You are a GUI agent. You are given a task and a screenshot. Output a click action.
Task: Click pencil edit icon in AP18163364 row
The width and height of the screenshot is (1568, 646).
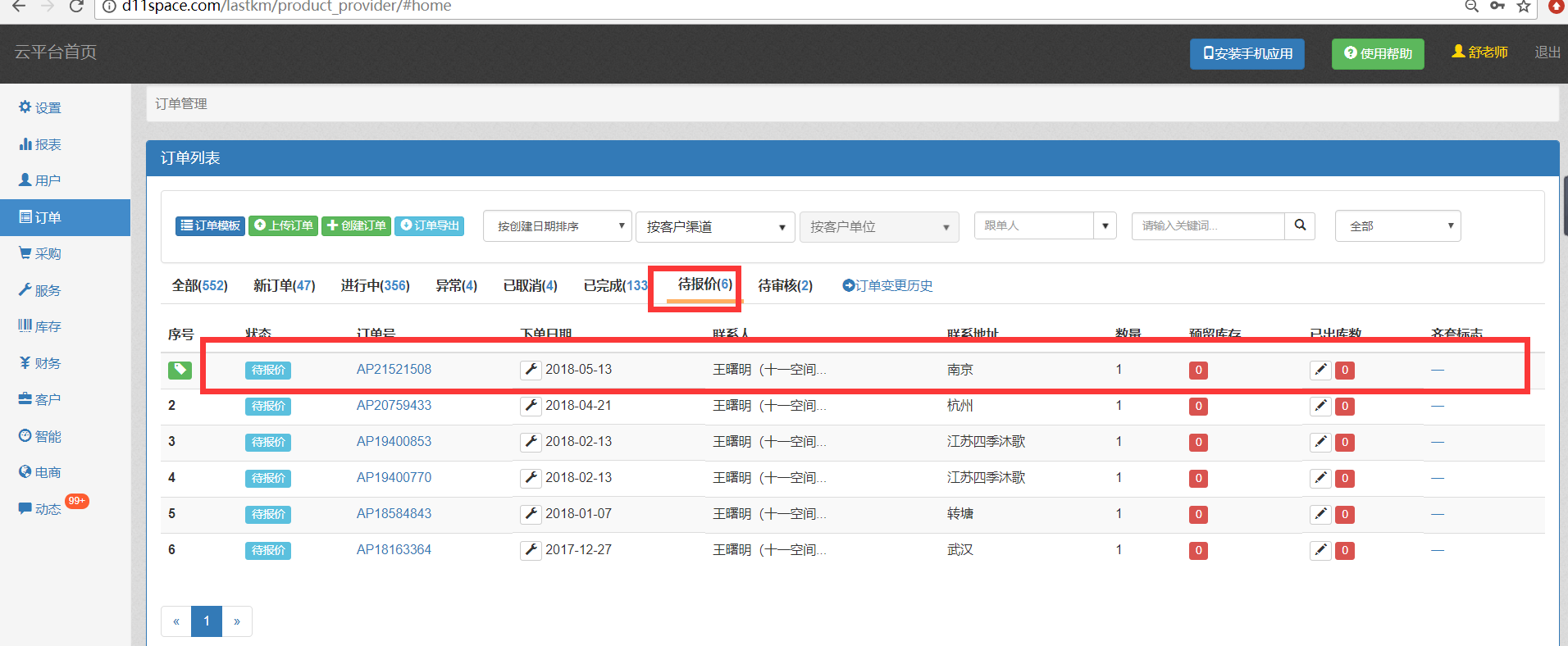1320,550
